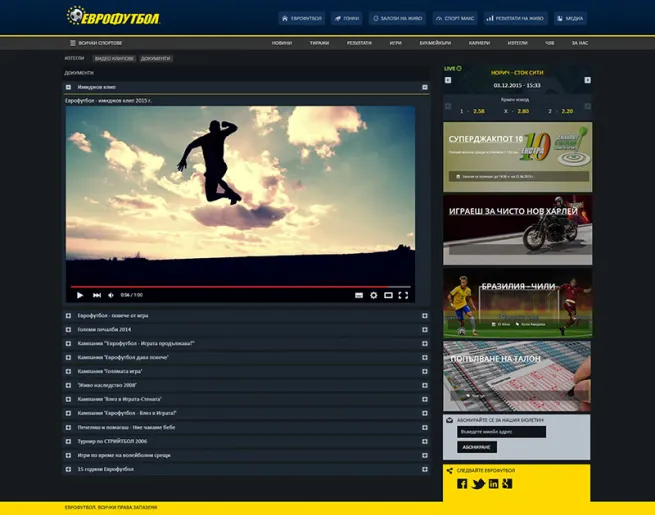Open 'ИГРАЕШ ЗА ЧИСТО НОВ ХАРЛЕЙ' banner

(x=518, y=230)
